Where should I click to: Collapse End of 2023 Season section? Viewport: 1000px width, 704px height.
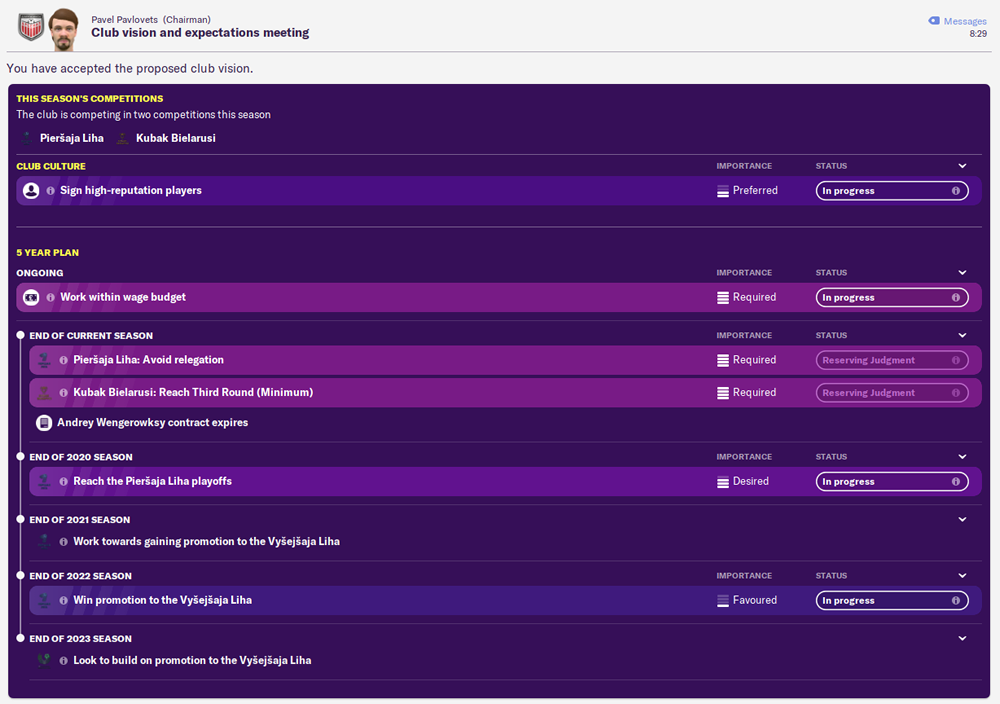[962, 638]
